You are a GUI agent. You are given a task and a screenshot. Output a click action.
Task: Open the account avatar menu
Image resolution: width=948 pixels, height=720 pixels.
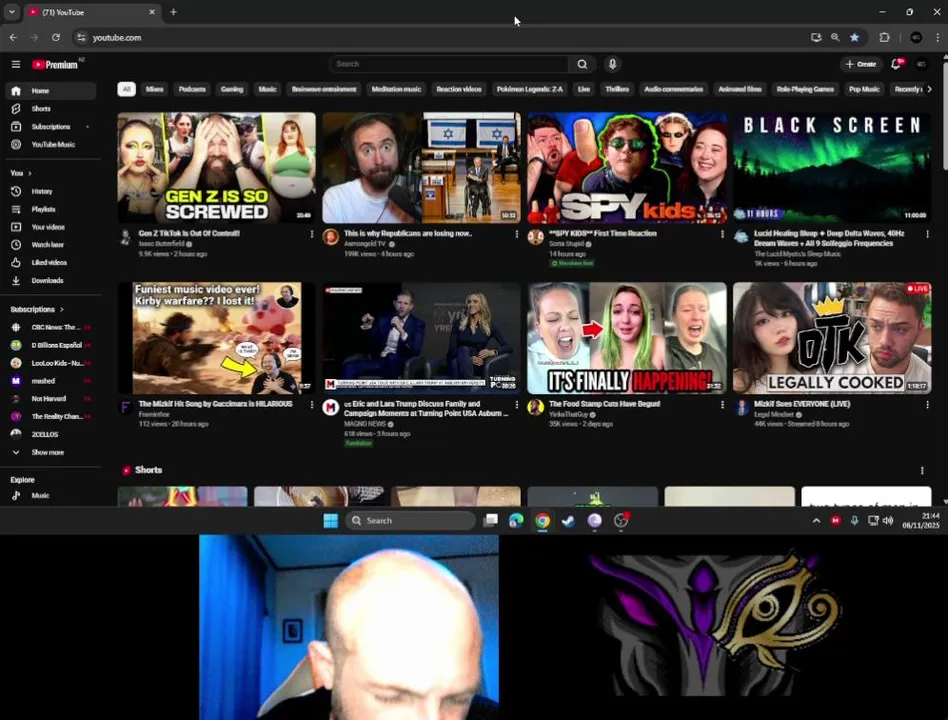[921, 64]
